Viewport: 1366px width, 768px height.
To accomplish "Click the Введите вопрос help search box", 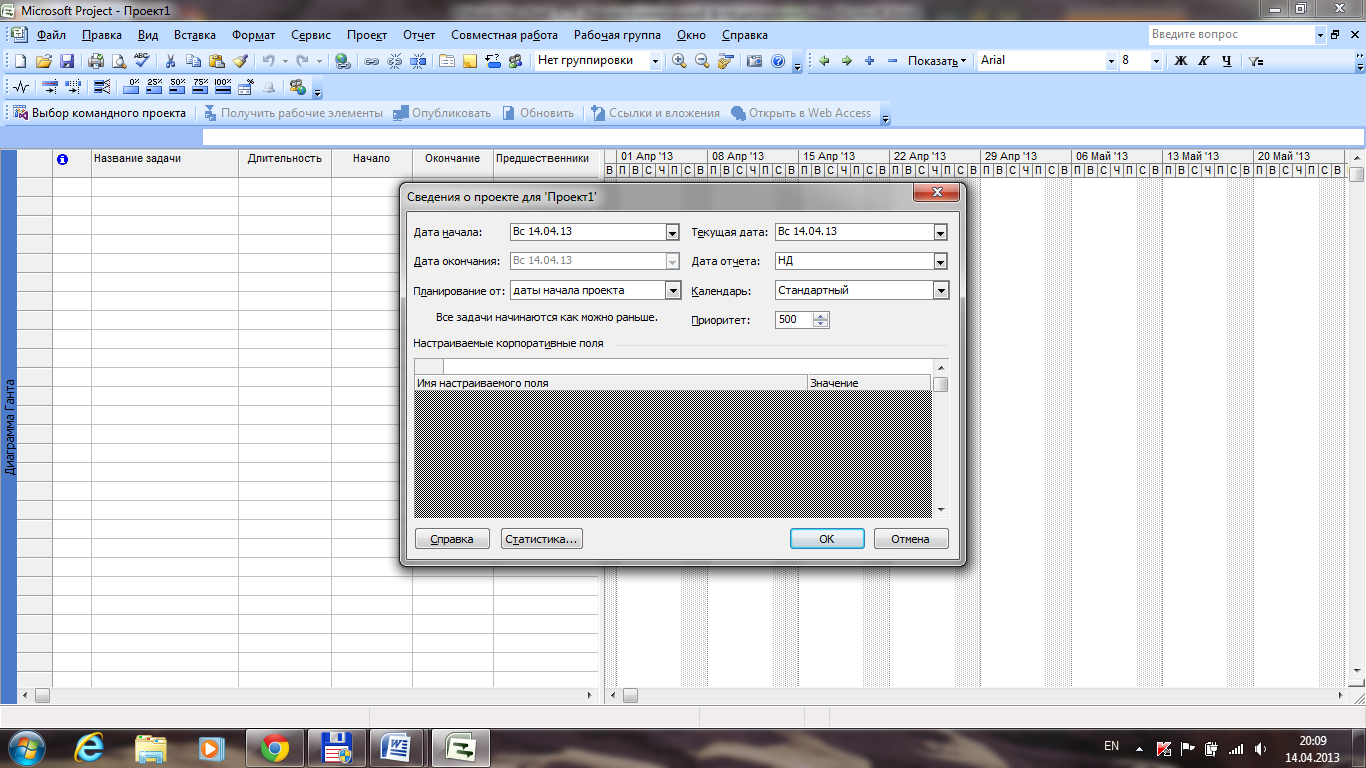I will [1230, 35].
